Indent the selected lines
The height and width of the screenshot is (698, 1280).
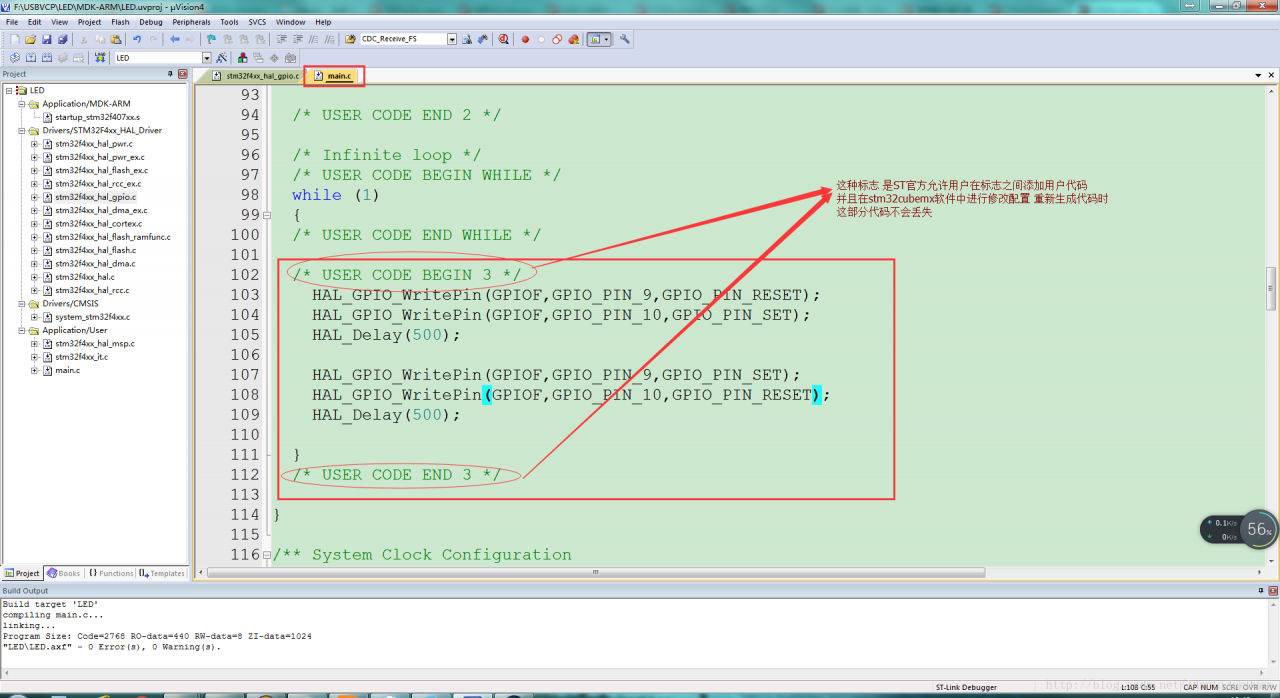coord(282,39)
